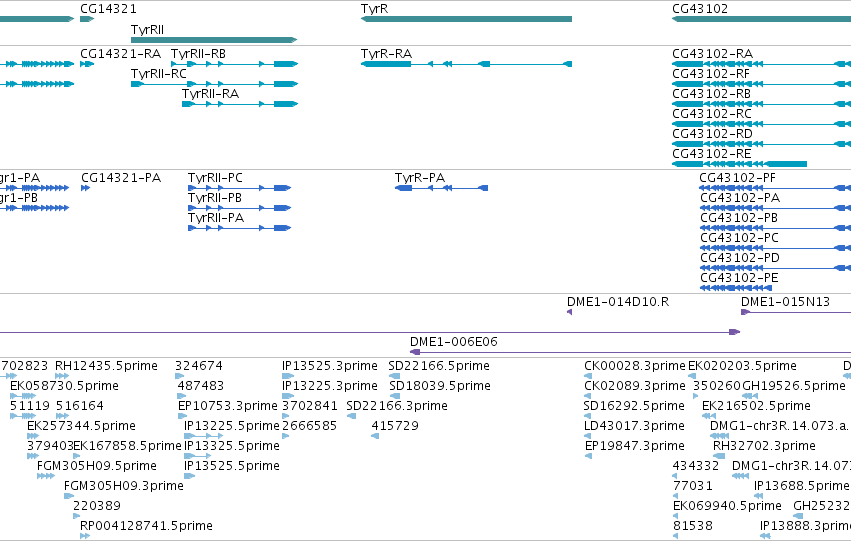Click clone label DME1-006E06
The width and height of the screenshot is (851, 541).
[x=454, y=342]
